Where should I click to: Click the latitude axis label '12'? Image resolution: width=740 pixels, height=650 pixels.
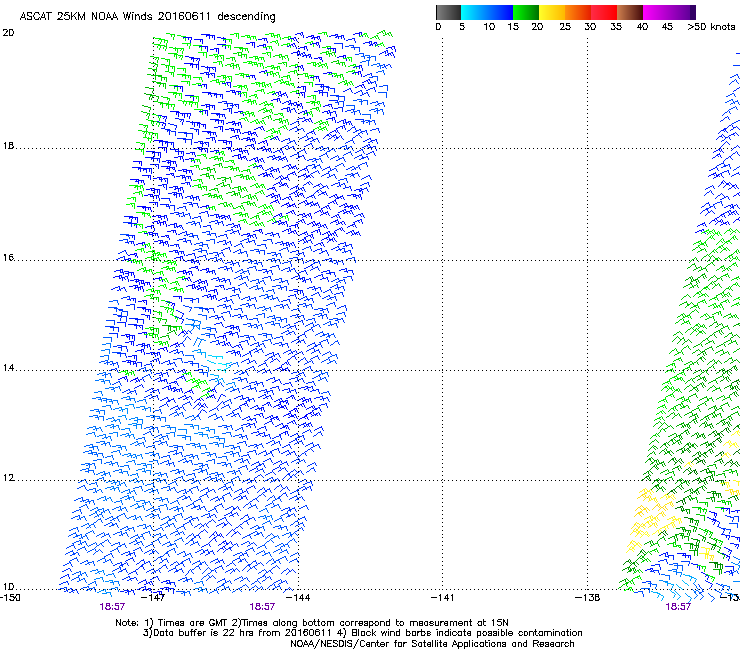click(8, 478)
